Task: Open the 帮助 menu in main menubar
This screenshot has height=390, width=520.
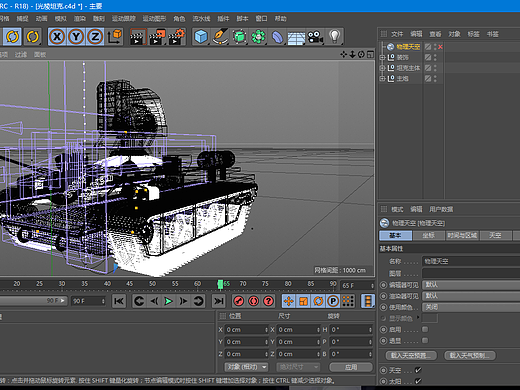Action: coord(281,19)
